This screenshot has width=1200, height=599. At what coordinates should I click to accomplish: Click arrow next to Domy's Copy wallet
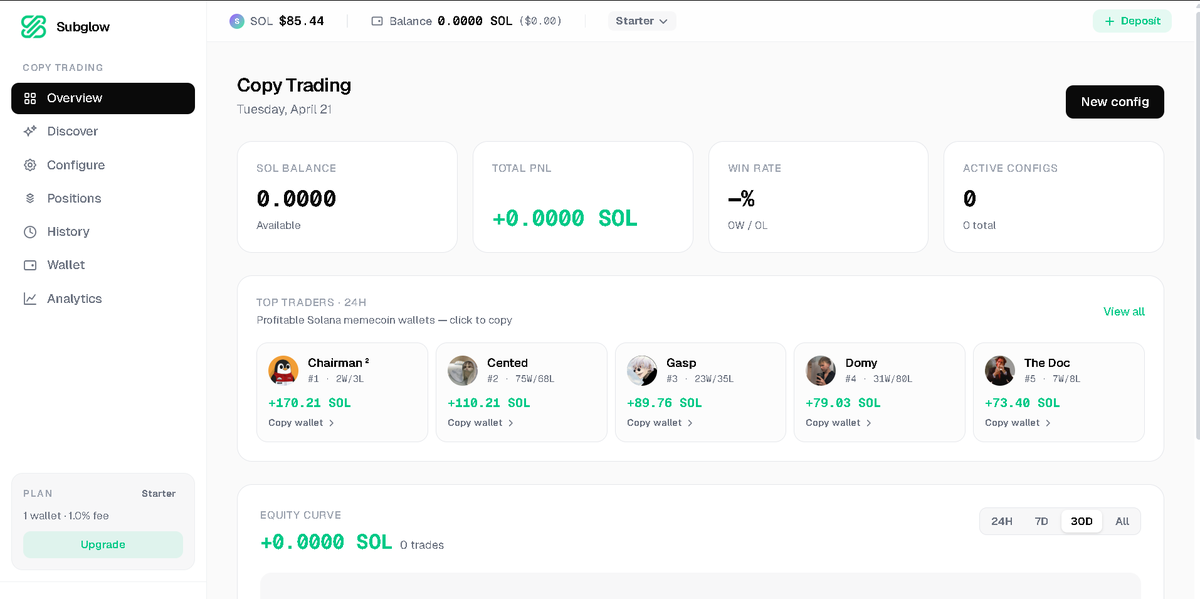(x=869, y=423)
